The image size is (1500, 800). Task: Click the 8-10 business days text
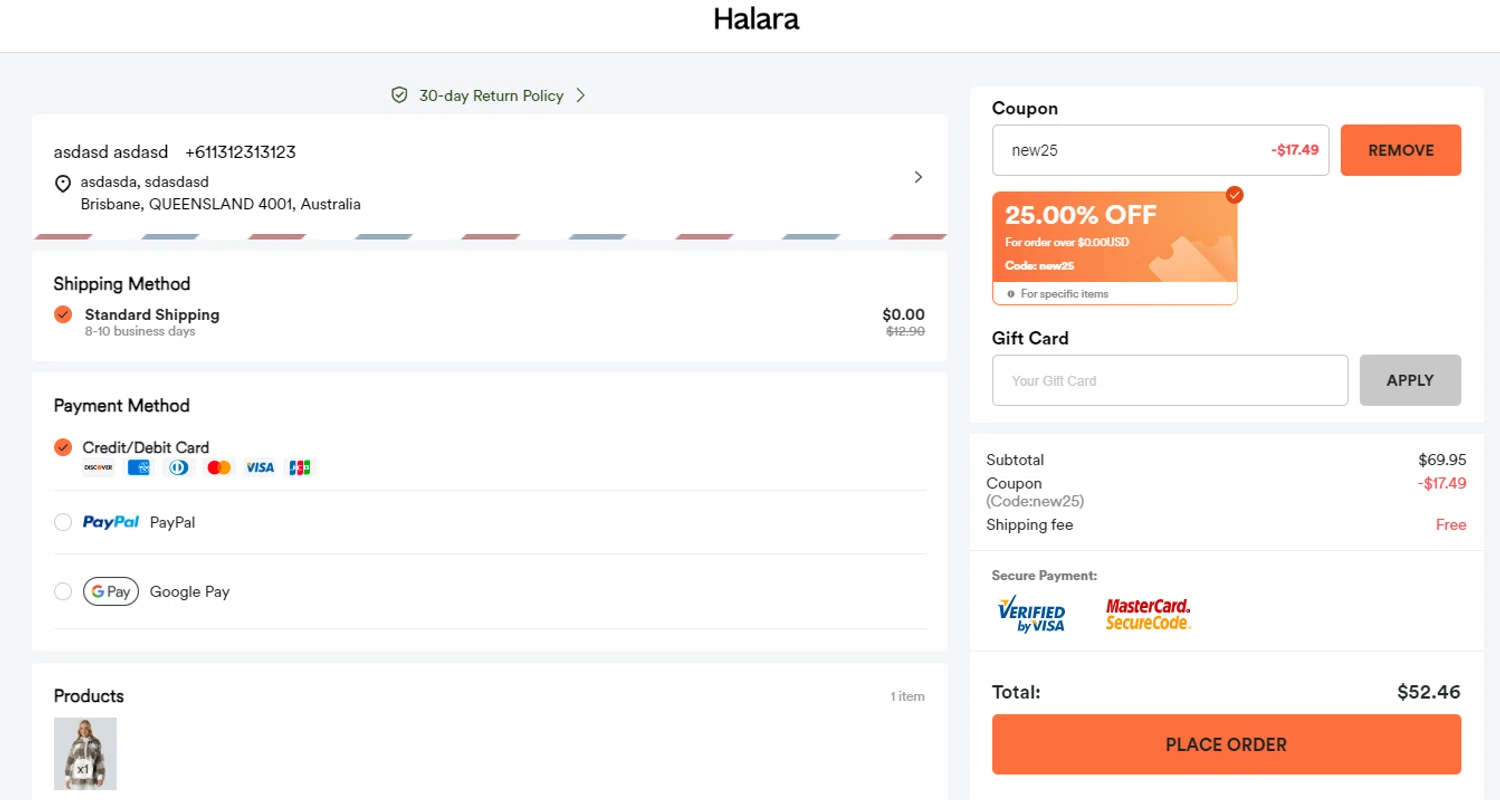[140, 331]
